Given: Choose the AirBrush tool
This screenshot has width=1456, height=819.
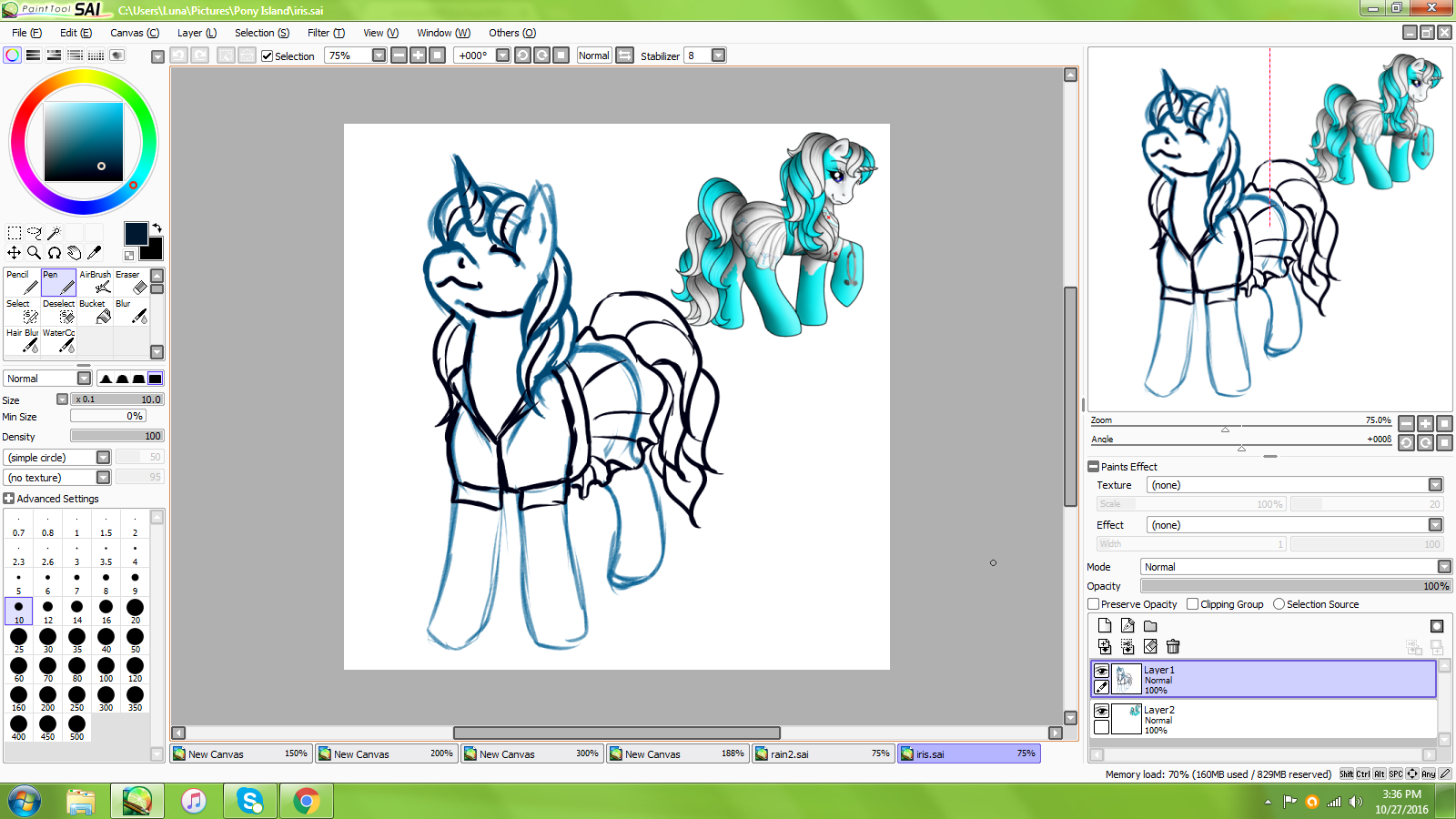Looking at the screenshot, I should click(95, 282).
